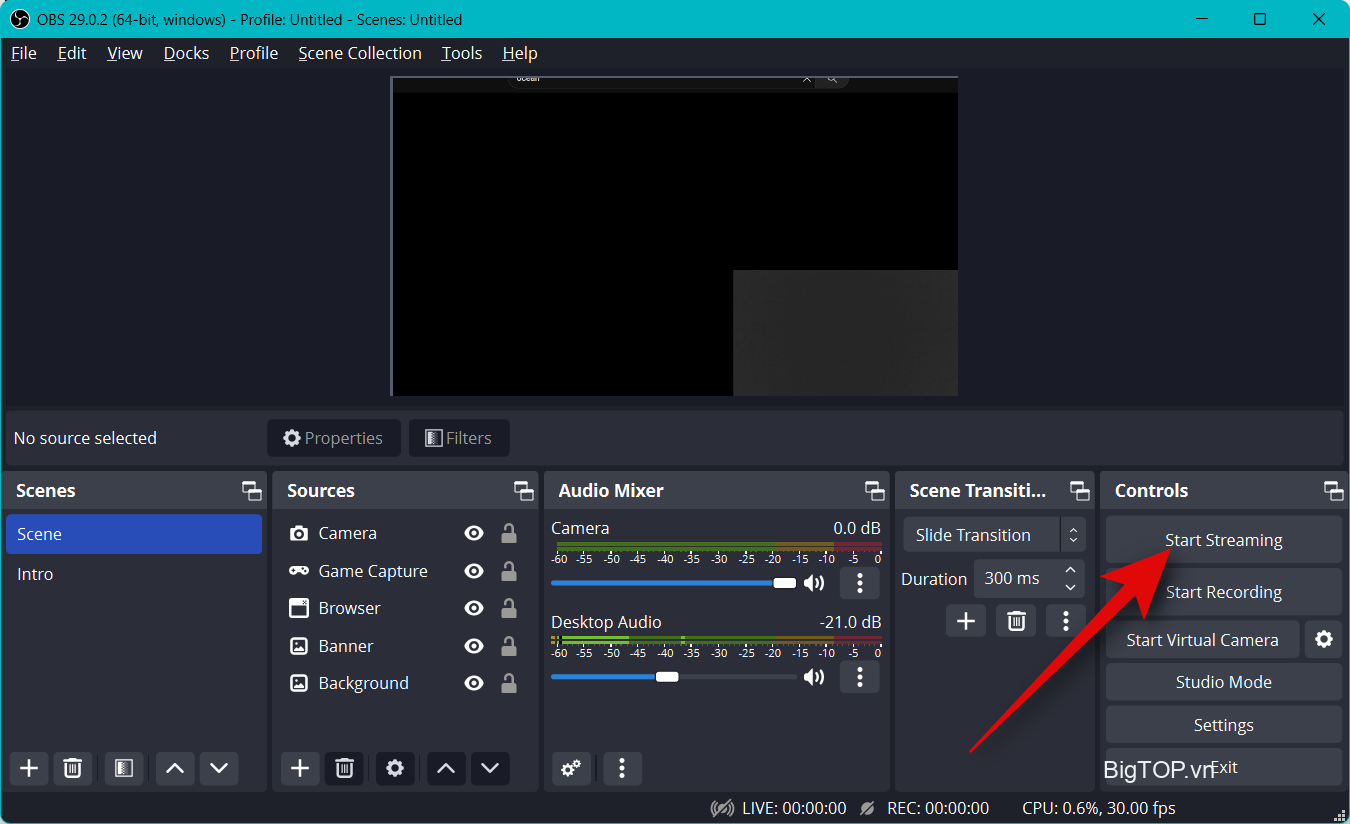Move scene down with arrow icon
The height and width of the screenshot is (824, 1350).
pos(219,768)
